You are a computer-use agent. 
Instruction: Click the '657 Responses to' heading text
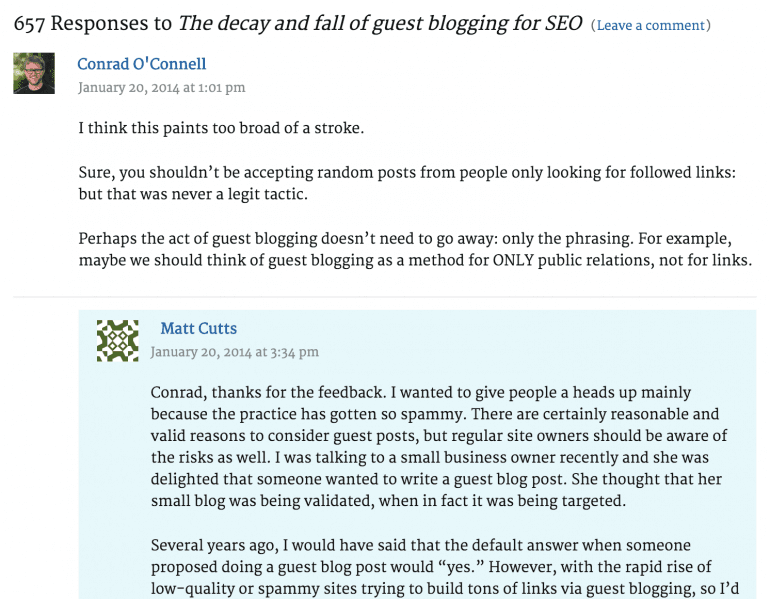93,24
